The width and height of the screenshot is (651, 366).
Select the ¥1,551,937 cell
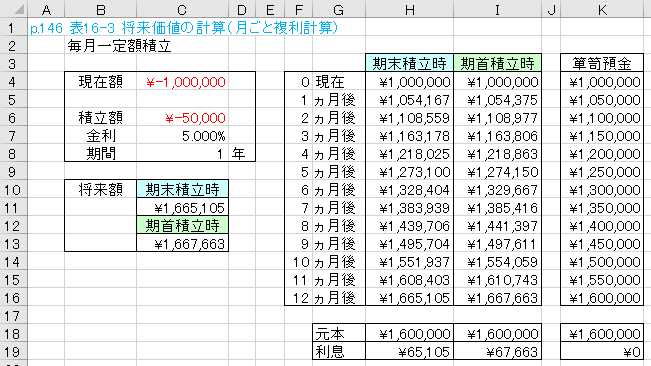[409, 262]
